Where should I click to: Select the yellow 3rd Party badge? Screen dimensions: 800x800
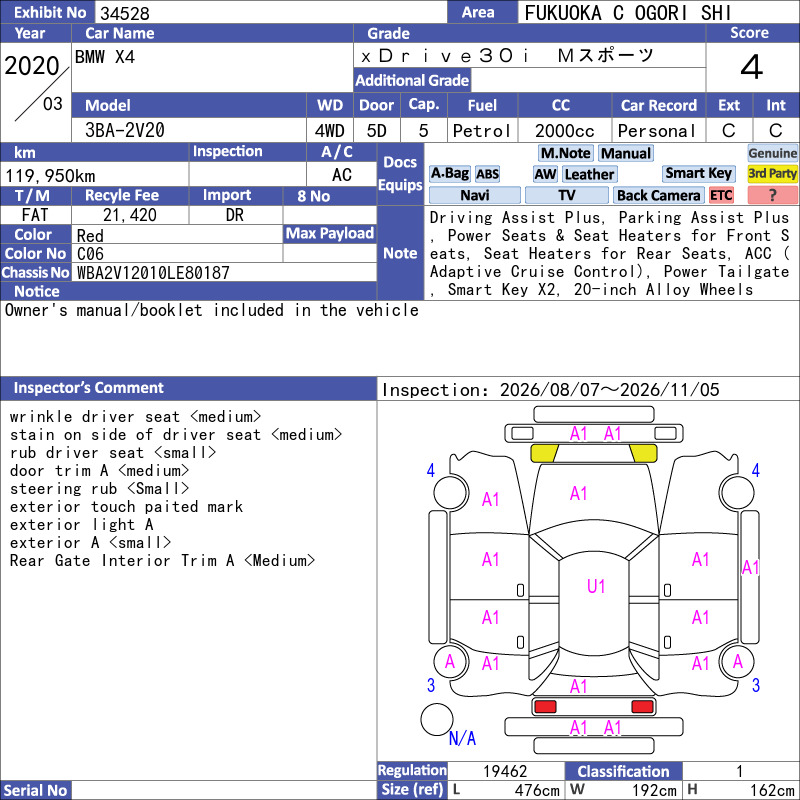click(x=772, y=173)
